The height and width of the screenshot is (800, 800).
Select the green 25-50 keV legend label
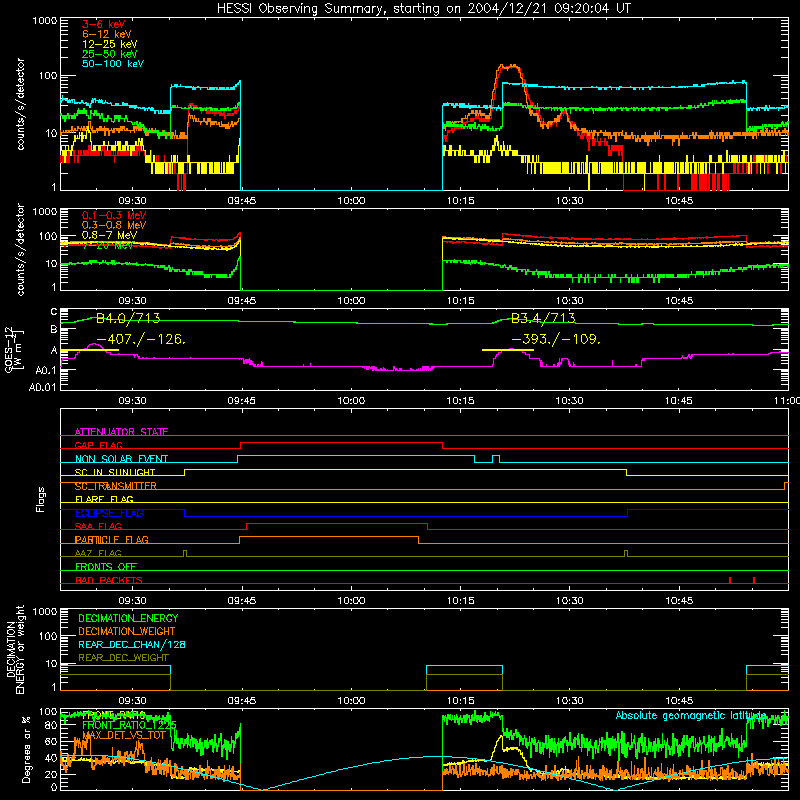click(110, 54)
